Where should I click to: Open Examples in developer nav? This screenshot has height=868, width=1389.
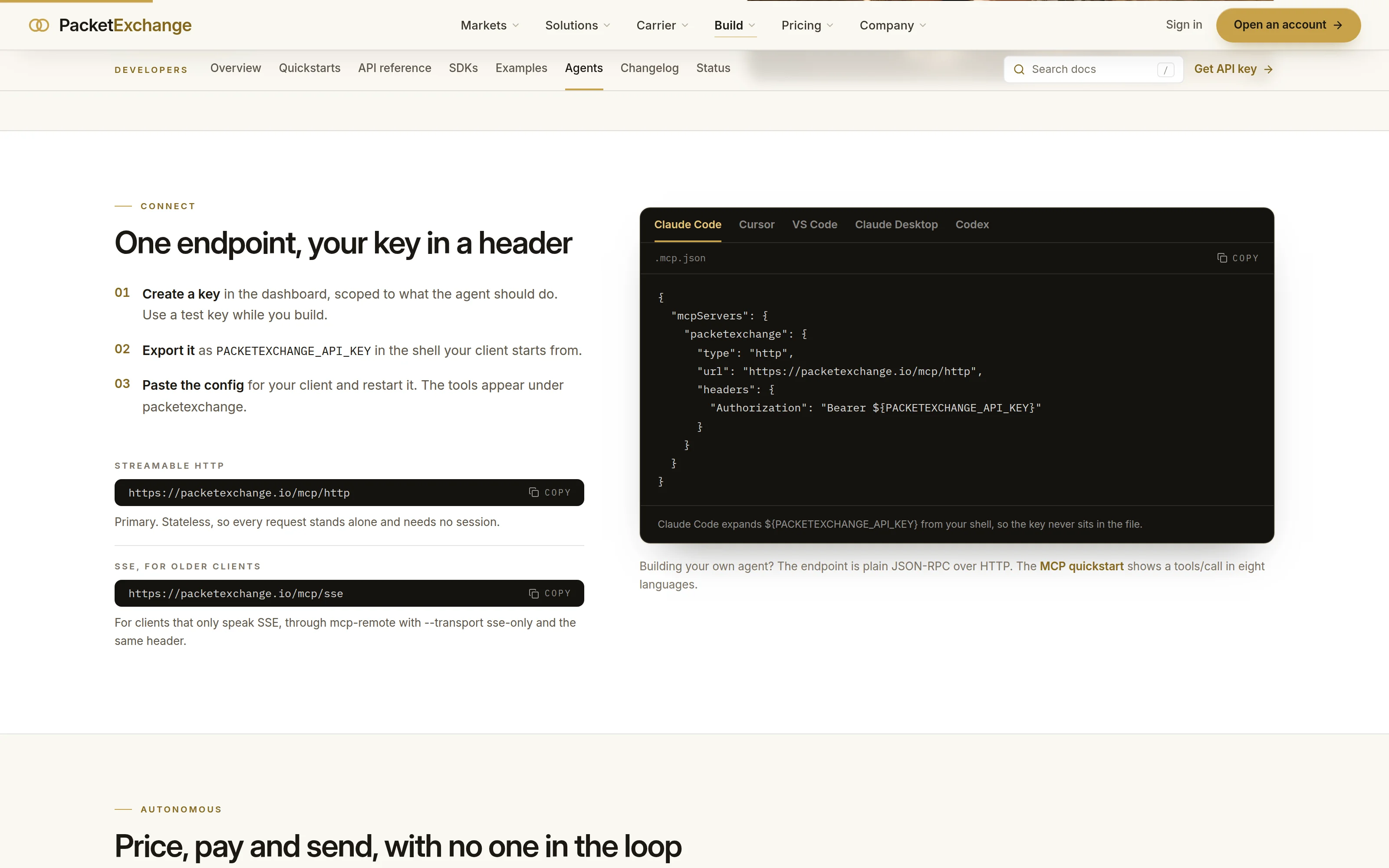(x=521, y=68)
